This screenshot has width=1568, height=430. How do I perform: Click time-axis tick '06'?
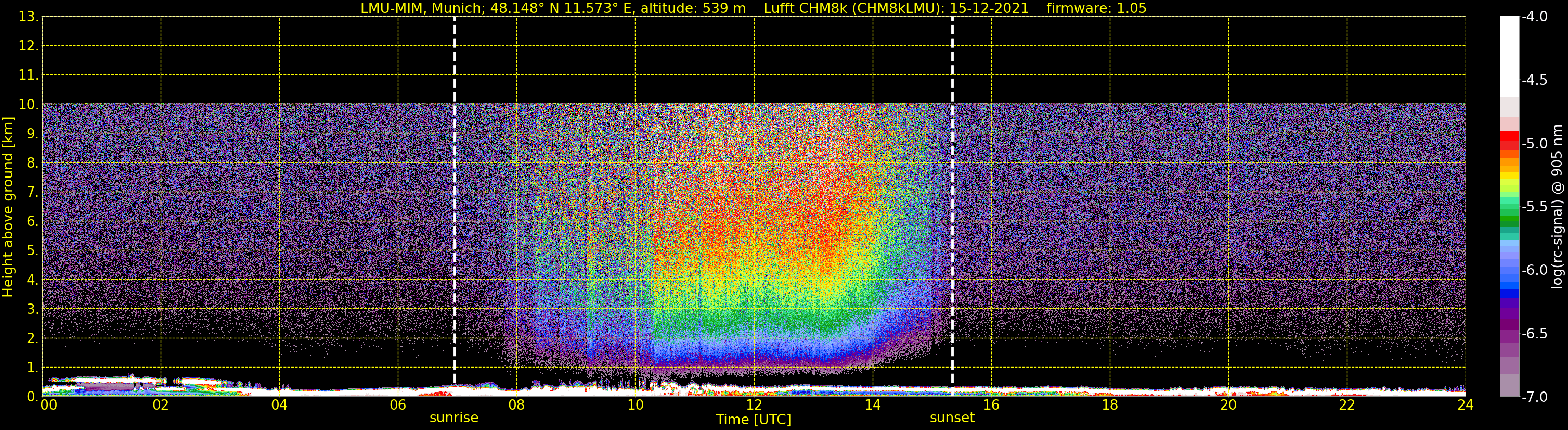(x=398, y=405)
